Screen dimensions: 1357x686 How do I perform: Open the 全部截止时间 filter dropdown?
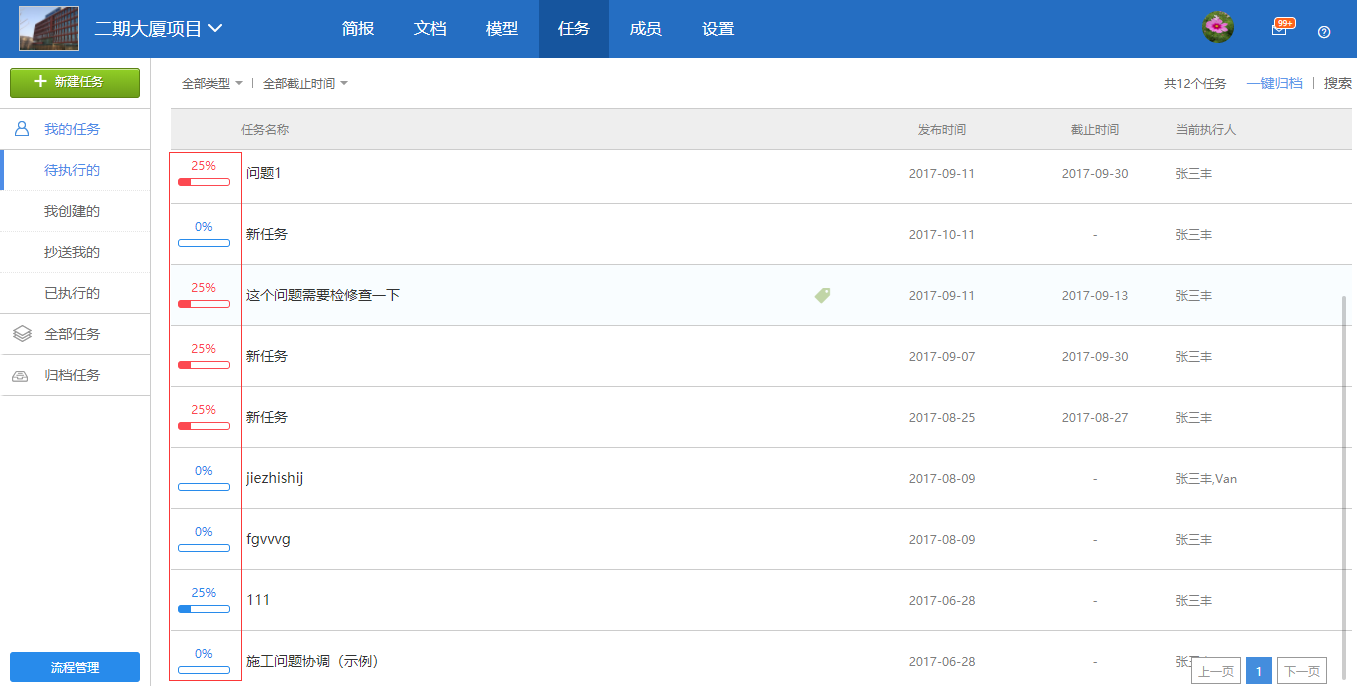tap(305, 84)
